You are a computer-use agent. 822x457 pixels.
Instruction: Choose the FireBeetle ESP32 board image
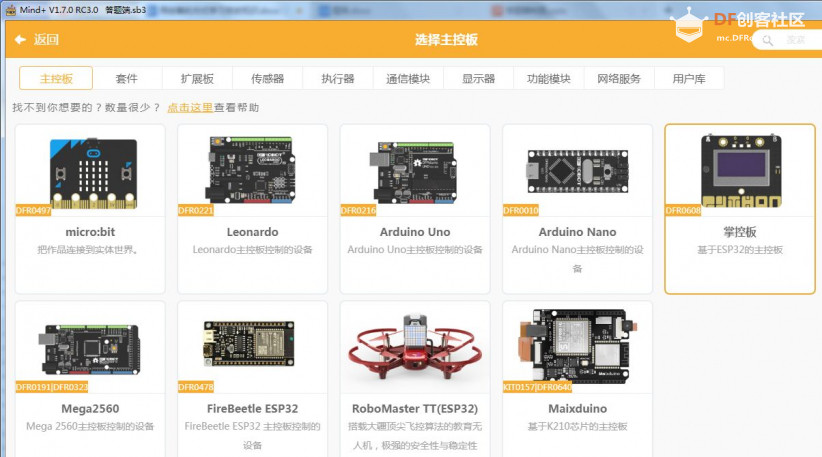pyautogui.click(x=248, y=344)
